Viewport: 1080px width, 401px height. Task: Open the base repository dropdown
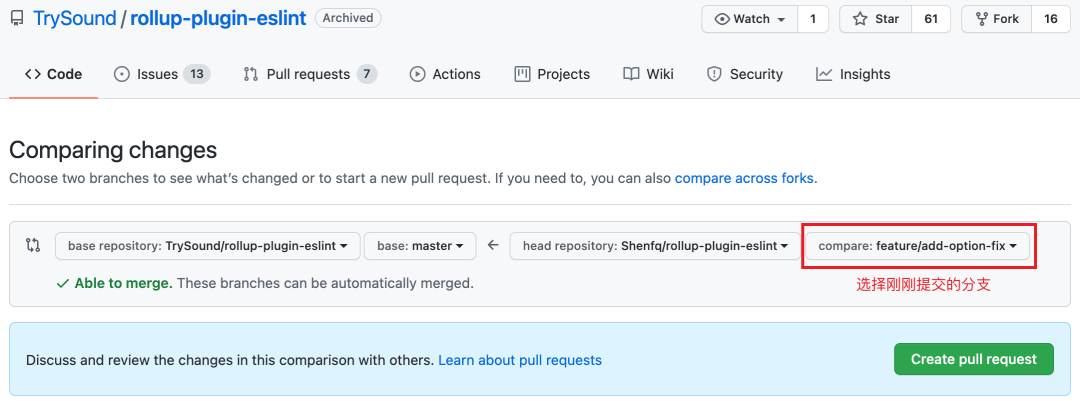(207, 245)
